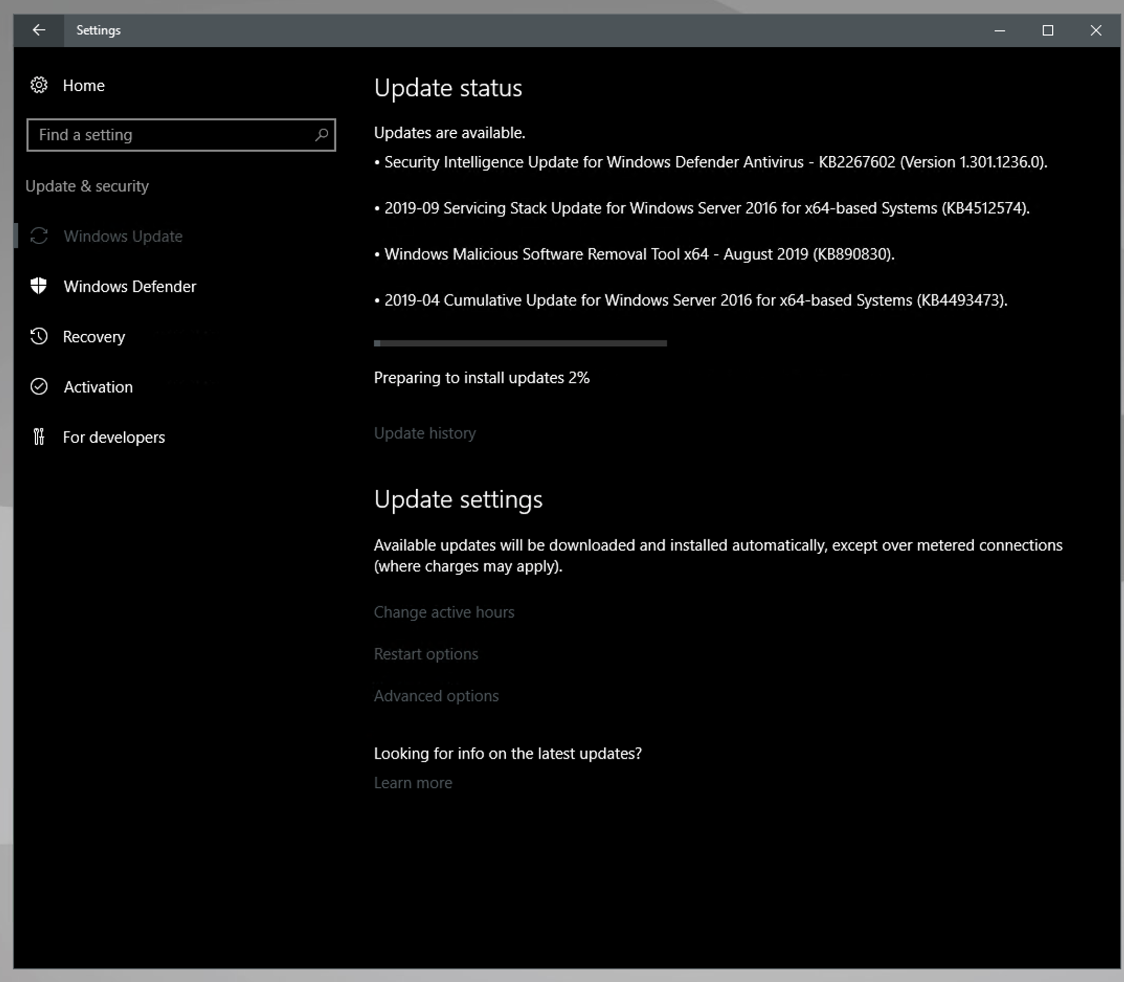
Task: Click the Windows Update refresh icon
Action: click(x=39, y=236)
